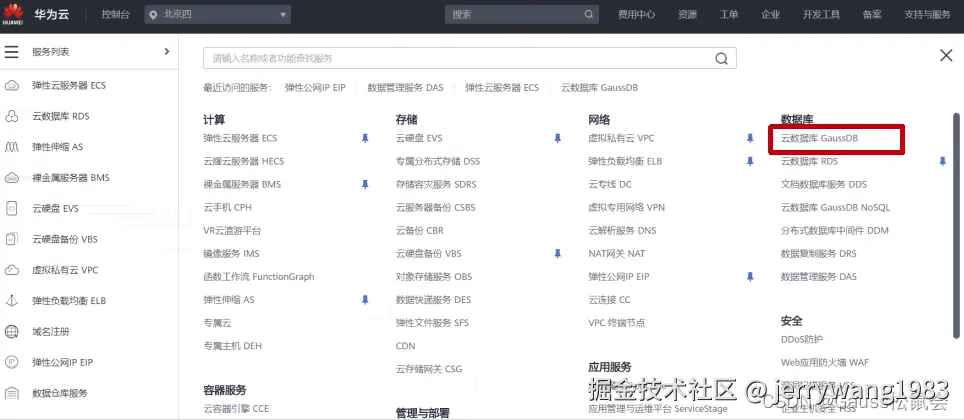Open 云数据库 GaussDB NoSQL
Viewport: 964px width, 420px height.
coord(835,207)
